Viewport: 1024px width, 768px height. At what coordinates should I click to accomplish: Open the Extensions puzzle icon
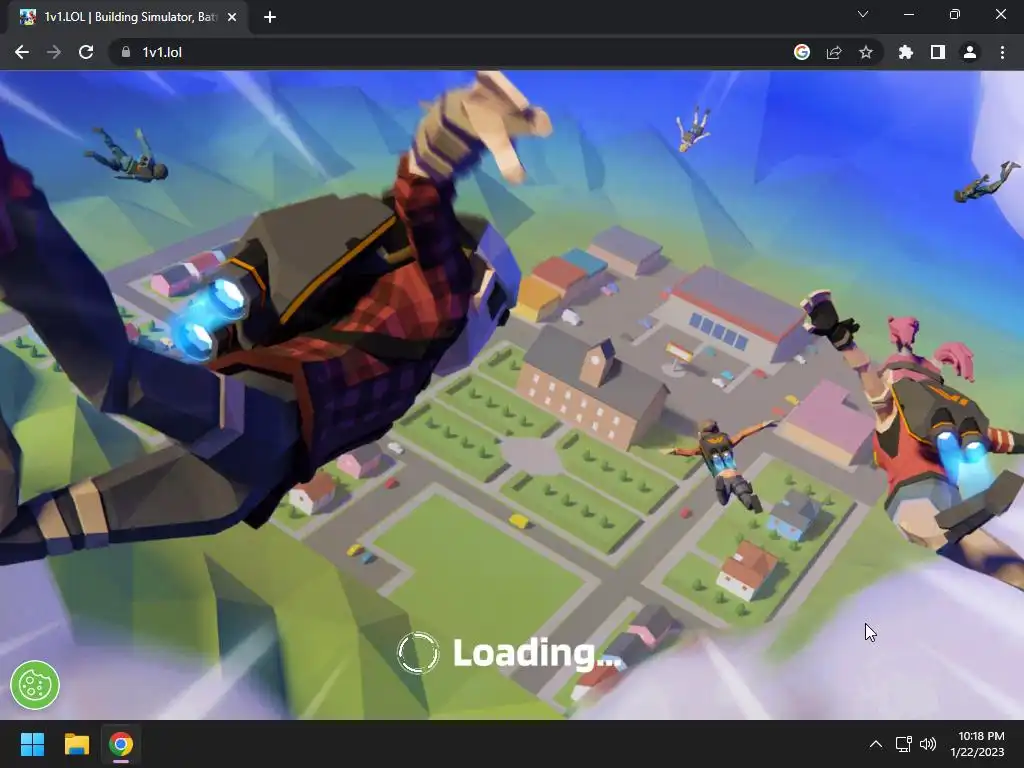(906, 52)
